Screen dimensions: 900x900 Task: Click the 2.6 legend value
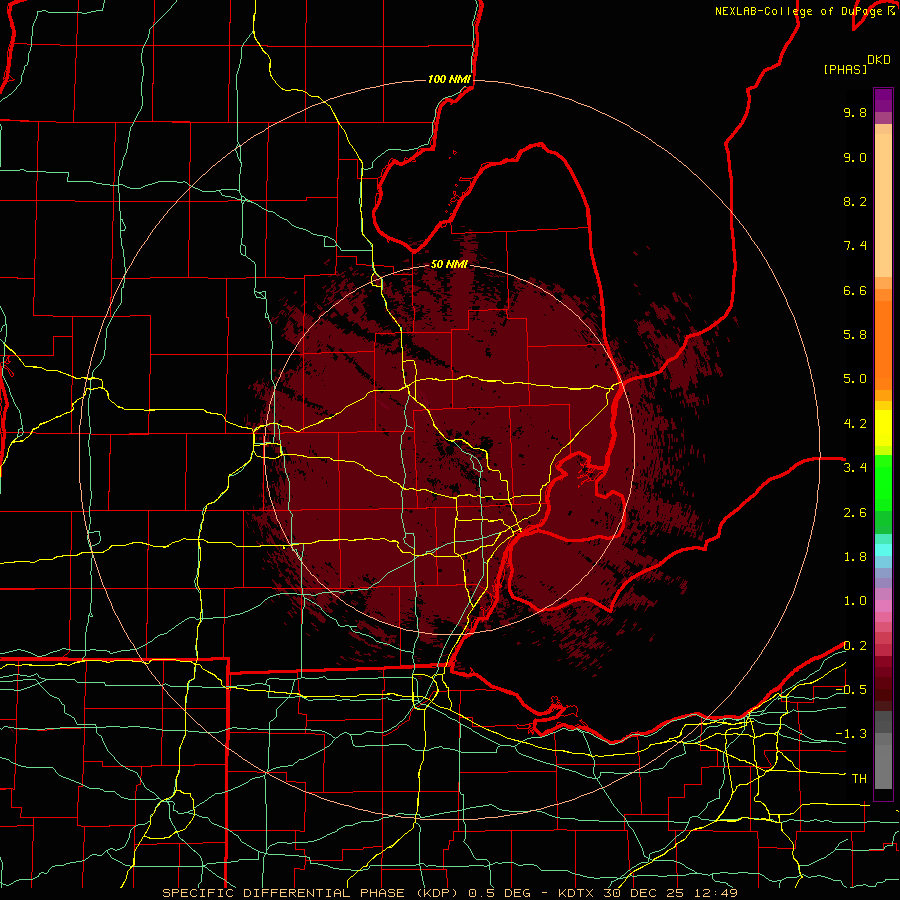coord(855,513)
